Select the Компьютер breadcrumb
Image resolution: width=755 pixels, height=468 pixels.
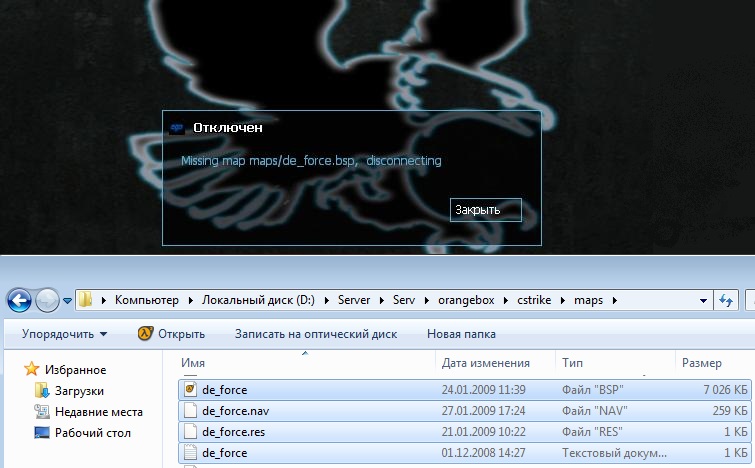(x=146, y=300)
